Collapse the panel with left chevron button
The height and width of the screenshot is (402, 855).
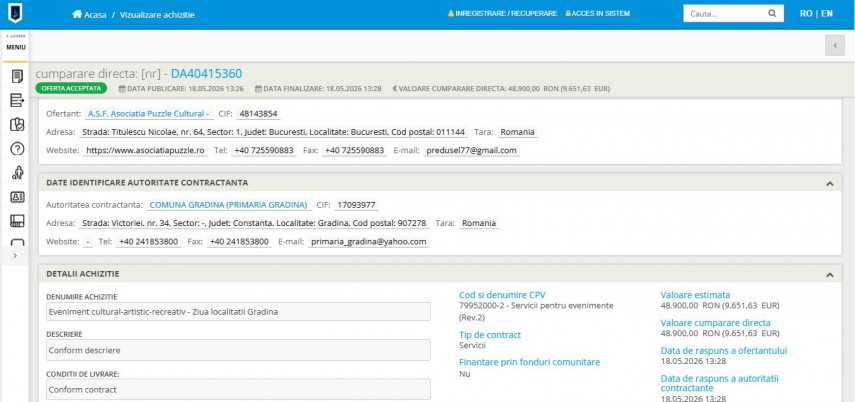(x=834, y=46)
